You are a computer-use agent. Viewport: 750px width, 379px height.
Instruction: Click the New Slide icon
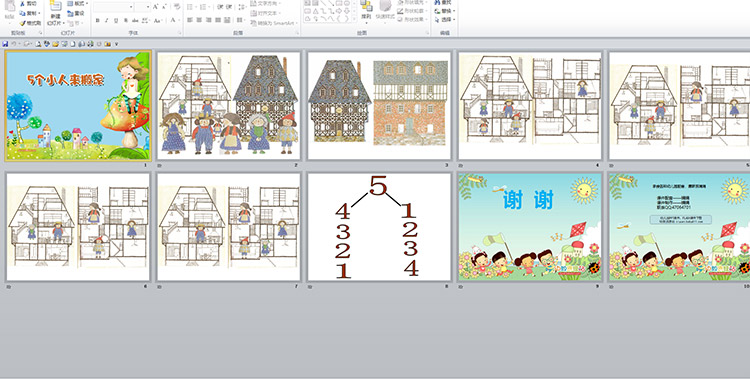pos(55,7)
